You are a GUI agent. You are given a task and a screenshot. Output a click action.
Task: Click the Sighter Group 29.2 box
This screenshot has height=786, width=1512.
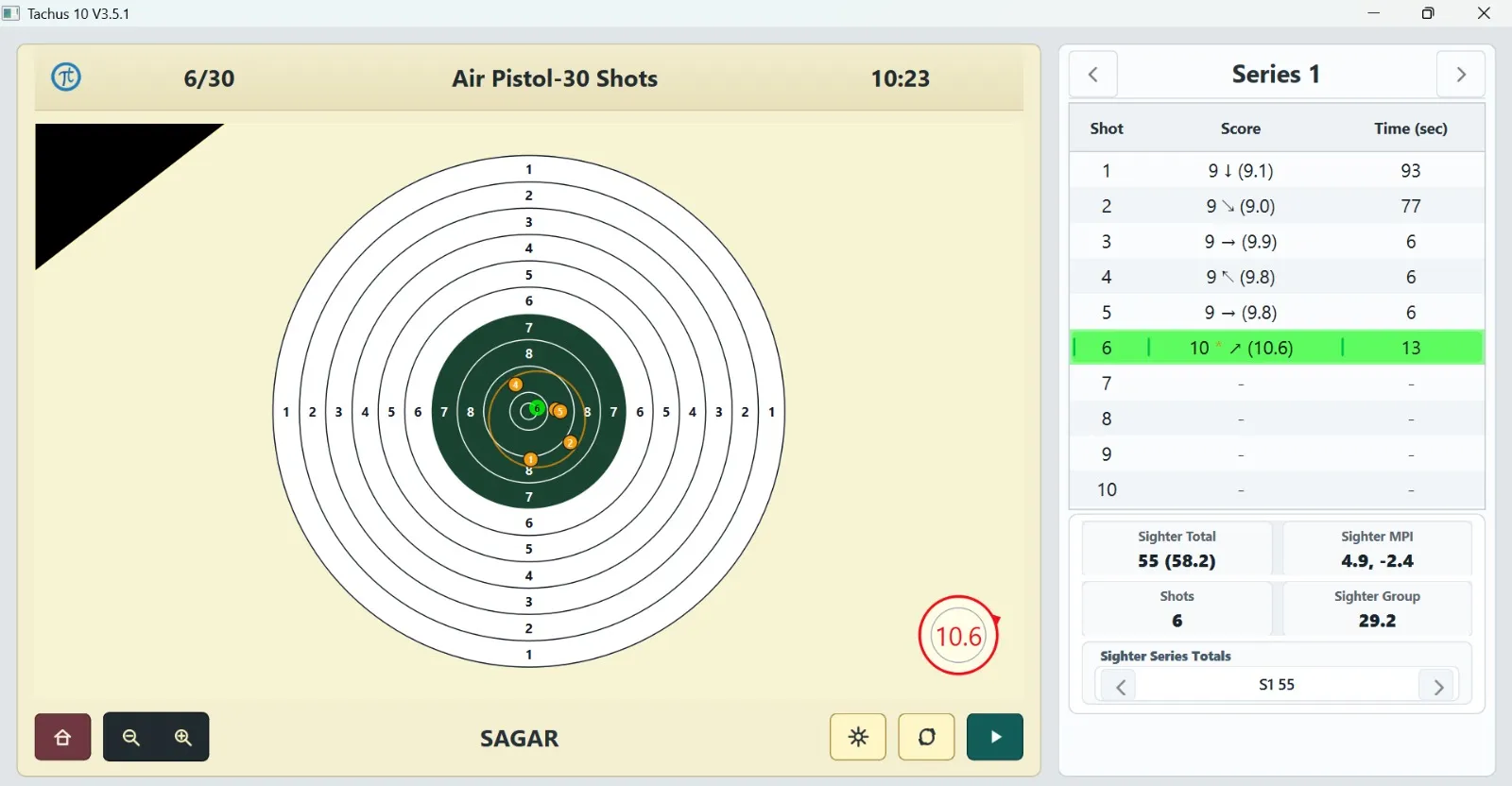click(x=1377, y=609)
